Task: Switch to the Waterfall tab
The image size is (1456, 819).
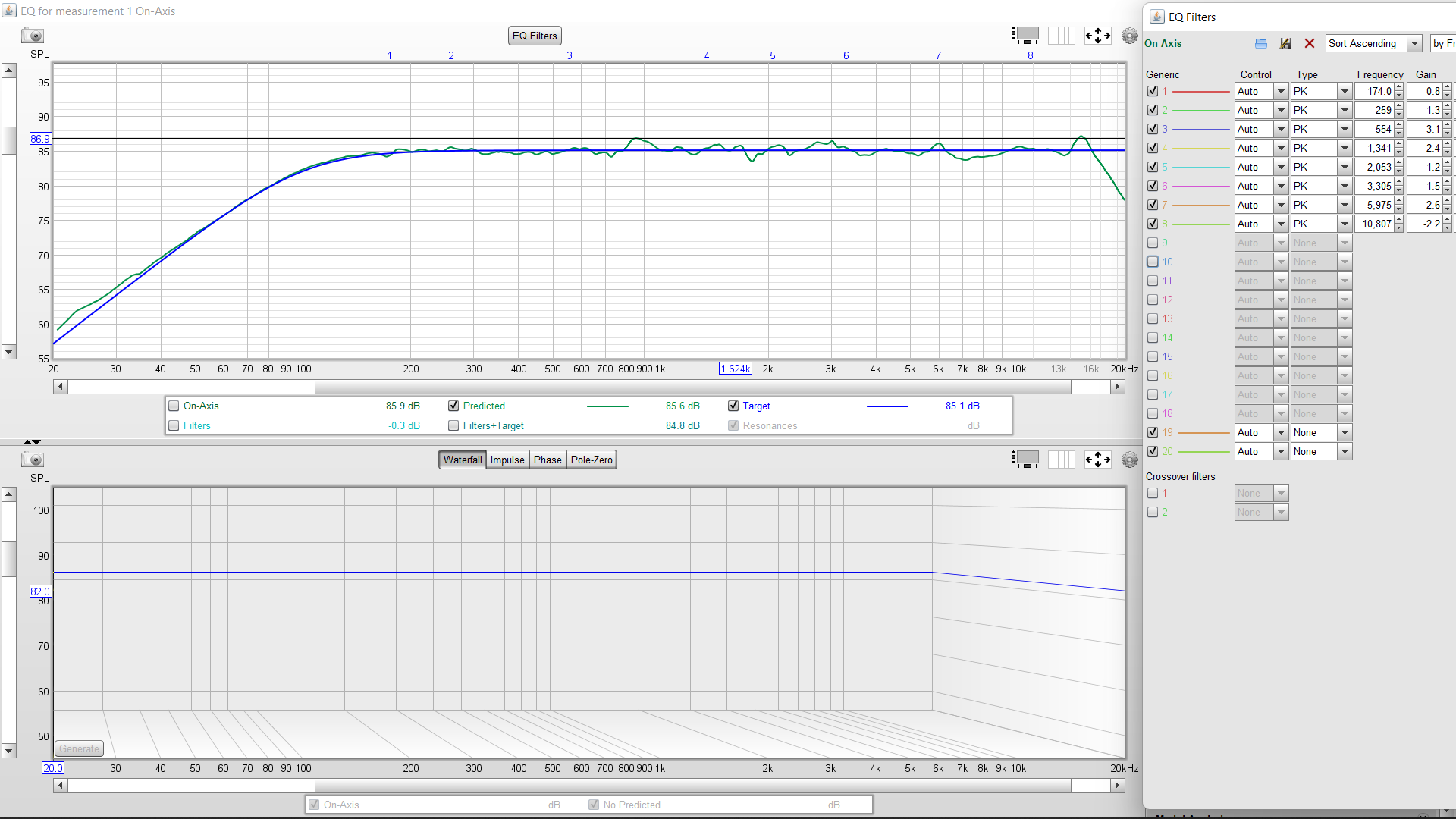Action: pos(463,460)
